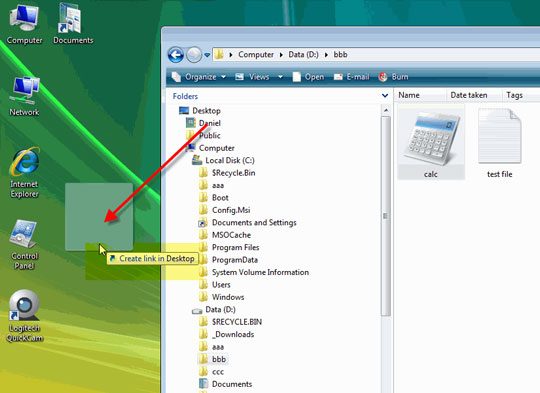This screenshot has width=540, height=393.
Task: Select the MSOCache folder
Action: click(225, 235)
